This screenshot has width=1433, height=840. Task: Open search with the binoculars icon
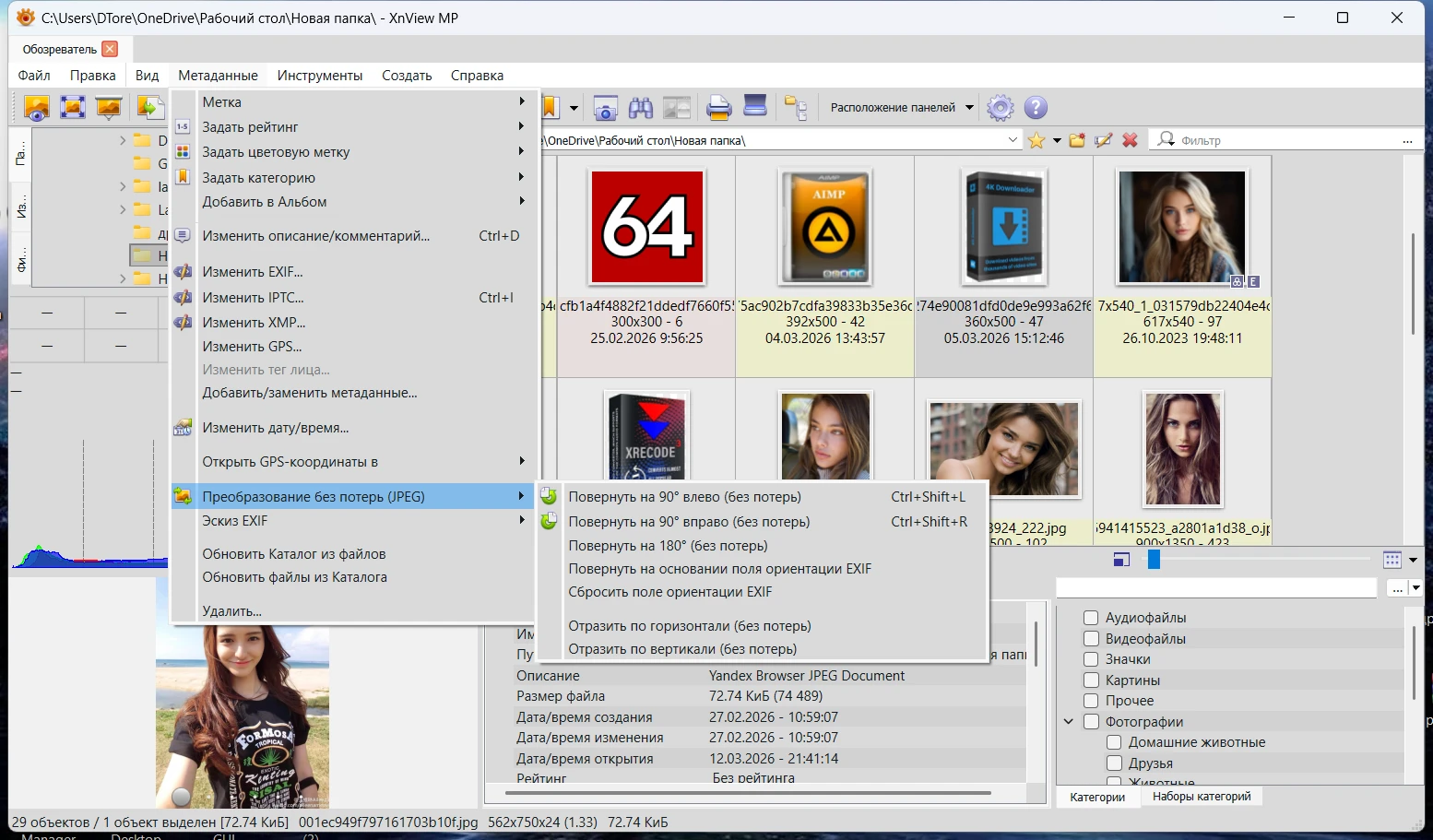point(641,108)
